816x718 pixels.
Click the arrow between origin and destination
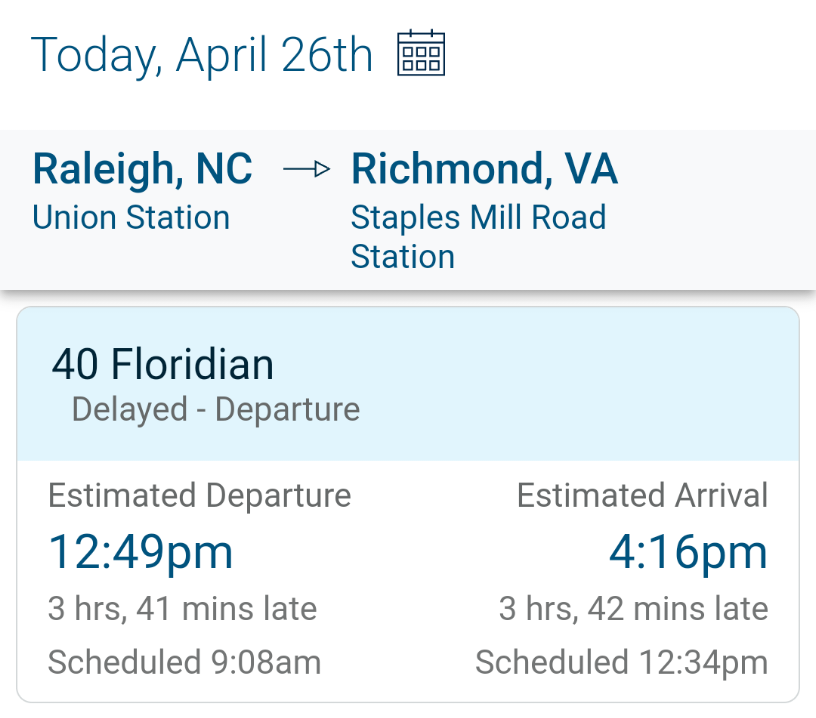pos(307,169)
